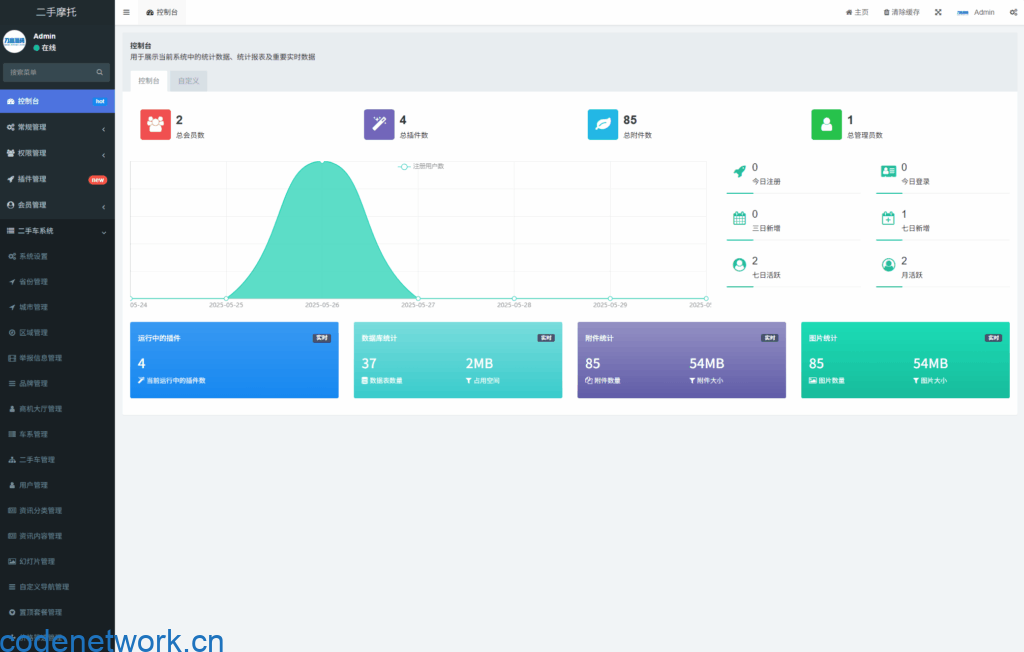Screen dimensions: 1024x652
Task: Open 举报信息管理 in the sidebar
Action: pyautogui.click(x=57, y=358)
